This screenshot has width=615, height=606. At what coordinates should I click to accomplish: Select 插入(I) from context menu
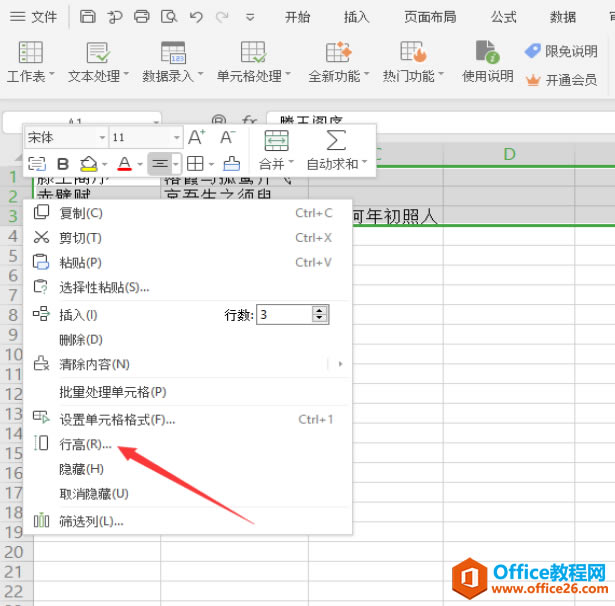[x=78, y=315]
